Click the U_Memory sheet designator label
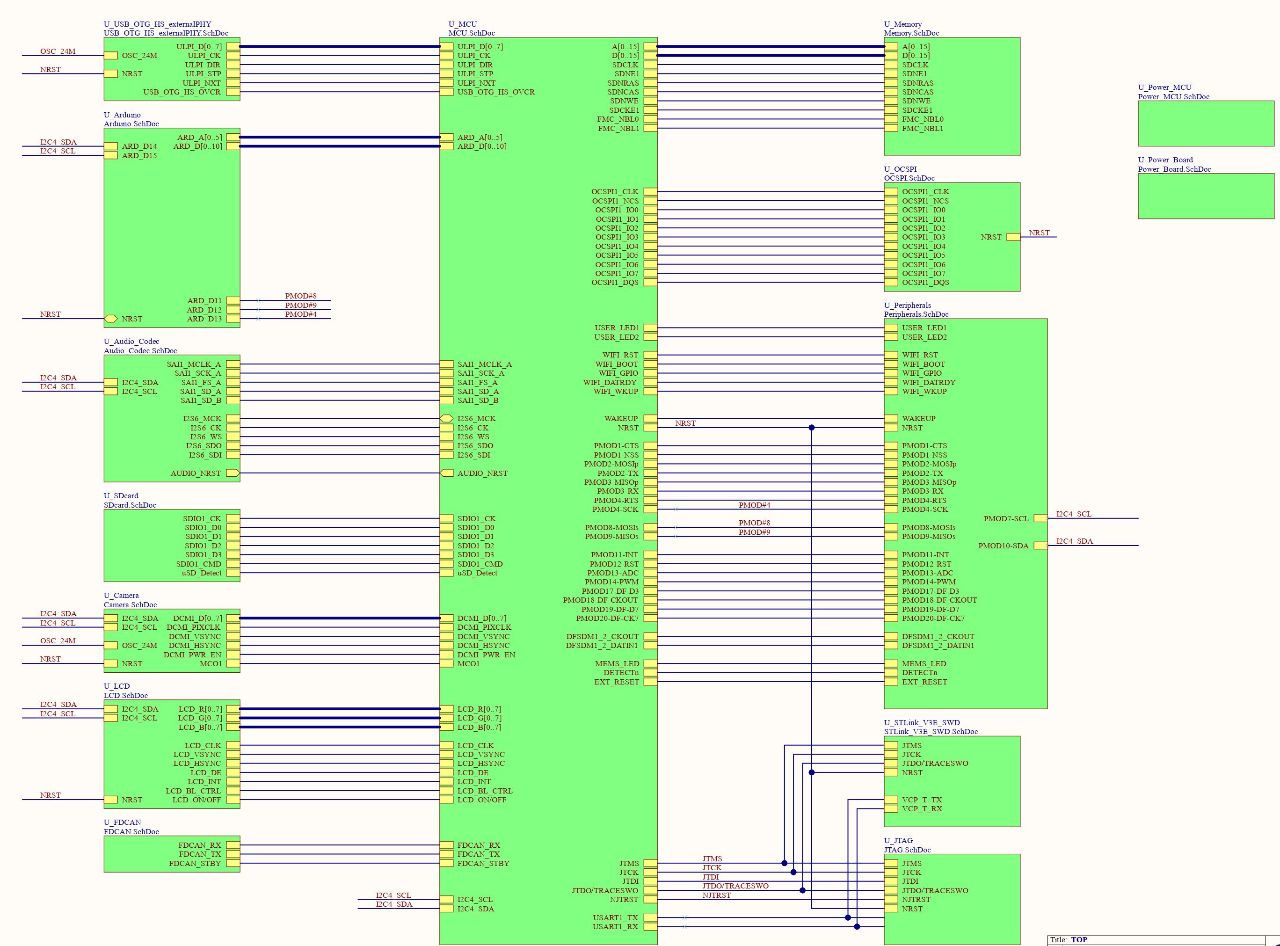 (x=903, y=24)
